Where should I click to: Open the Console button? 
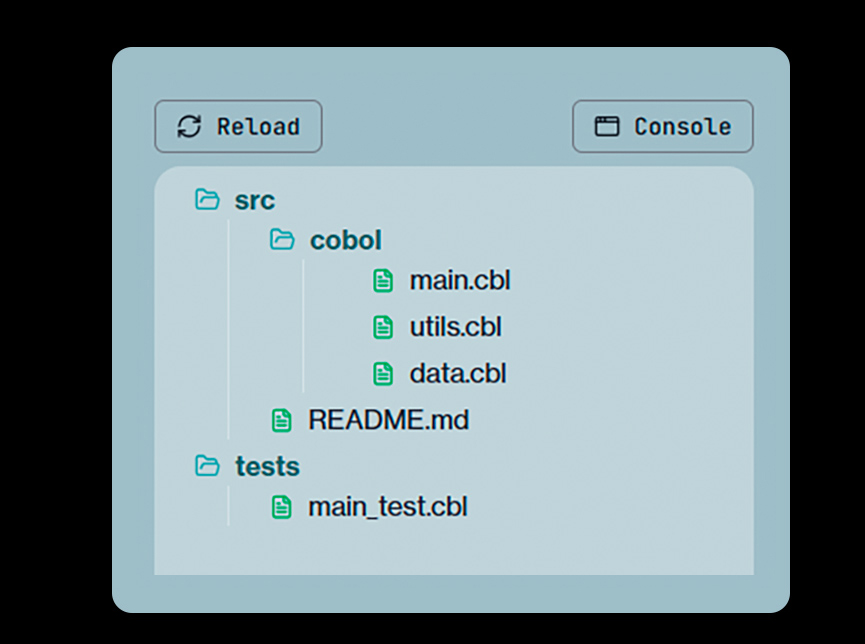(662, 126)
